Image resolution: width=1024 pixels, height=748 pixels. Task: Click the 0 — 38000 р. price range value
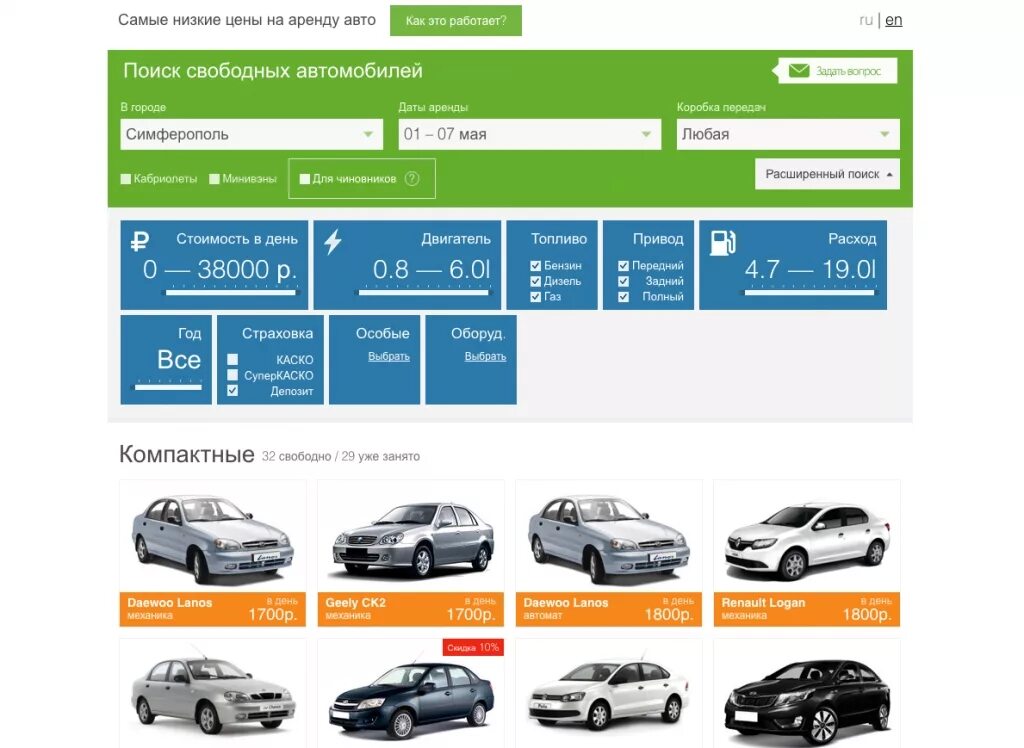pos(220,269)
